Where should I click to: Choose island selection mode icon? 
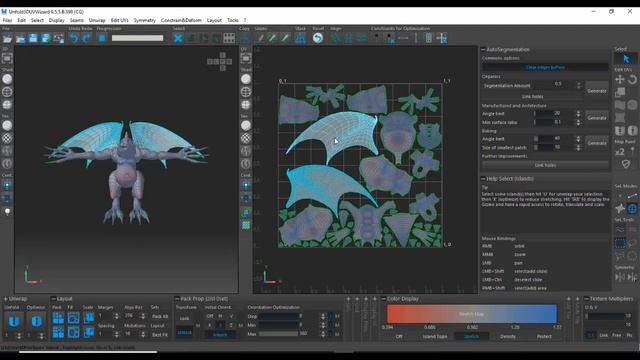coord(632,209)
